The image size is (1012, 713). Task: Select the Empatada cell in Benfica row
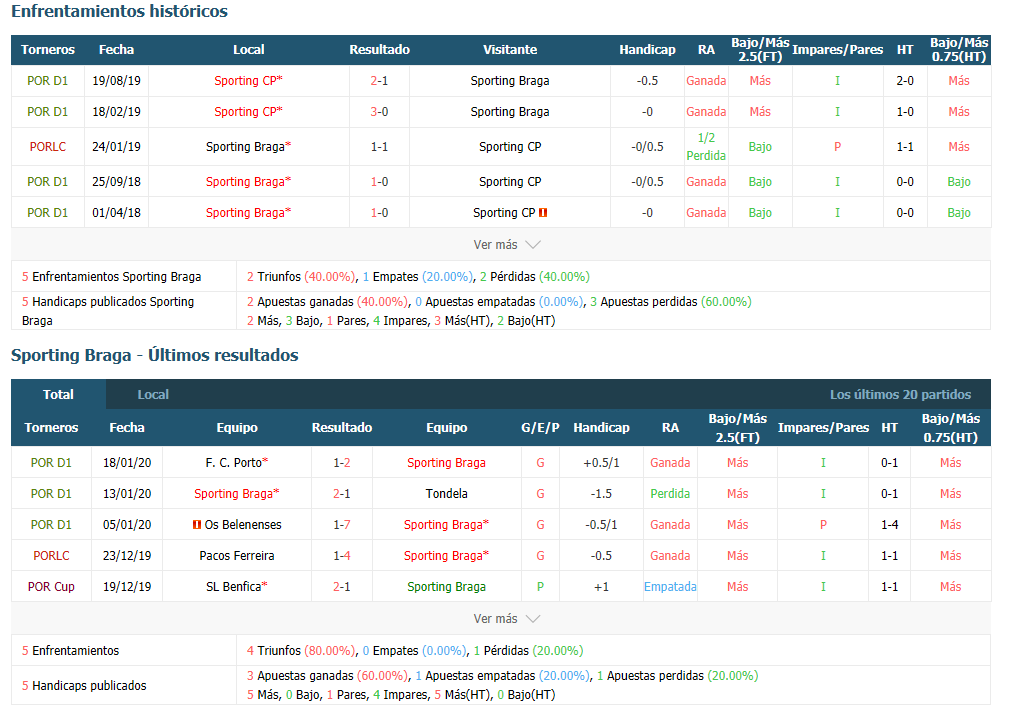[670, 587]
